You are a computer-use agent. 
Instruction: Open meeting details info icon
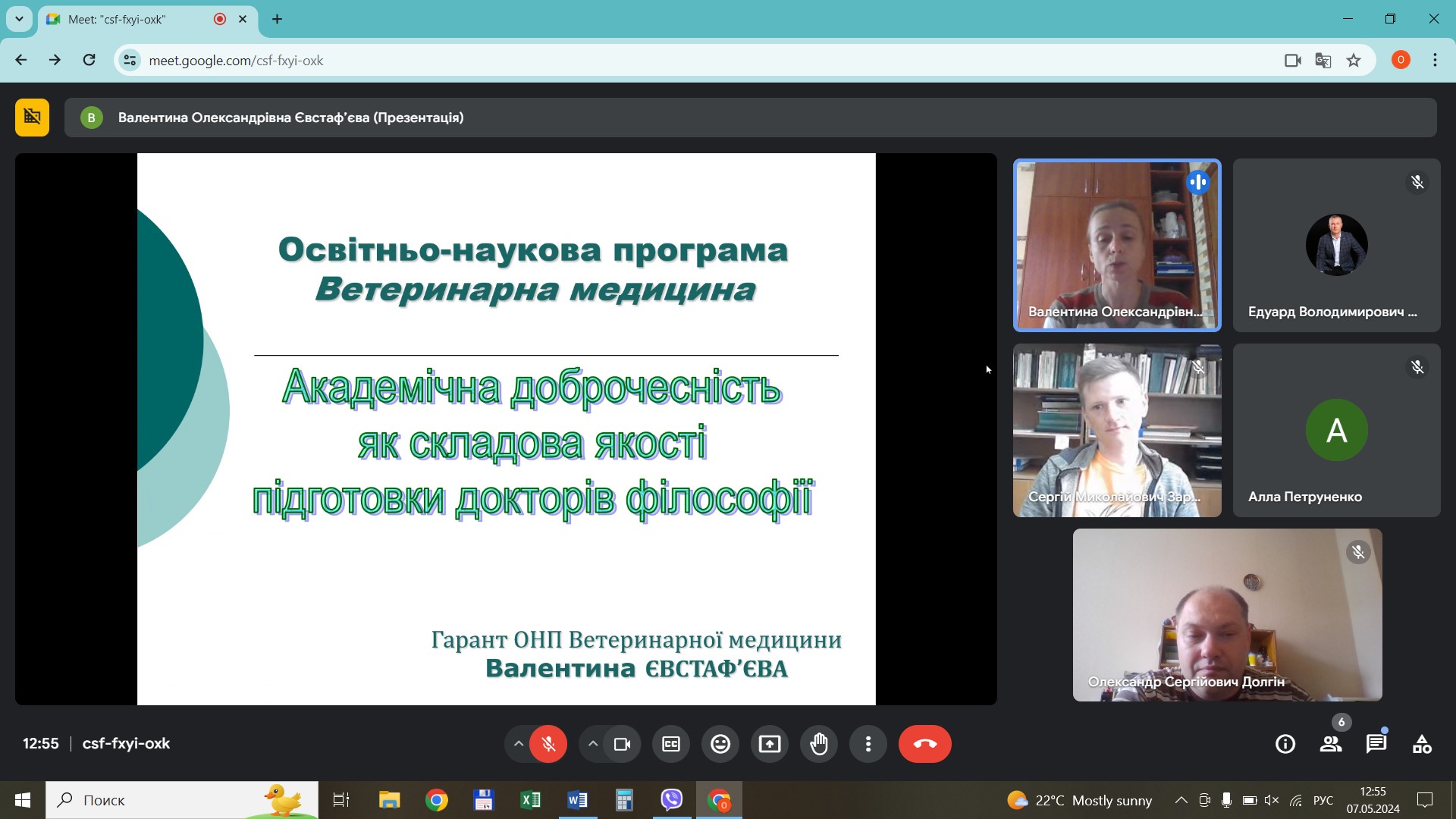point(1285,744)
